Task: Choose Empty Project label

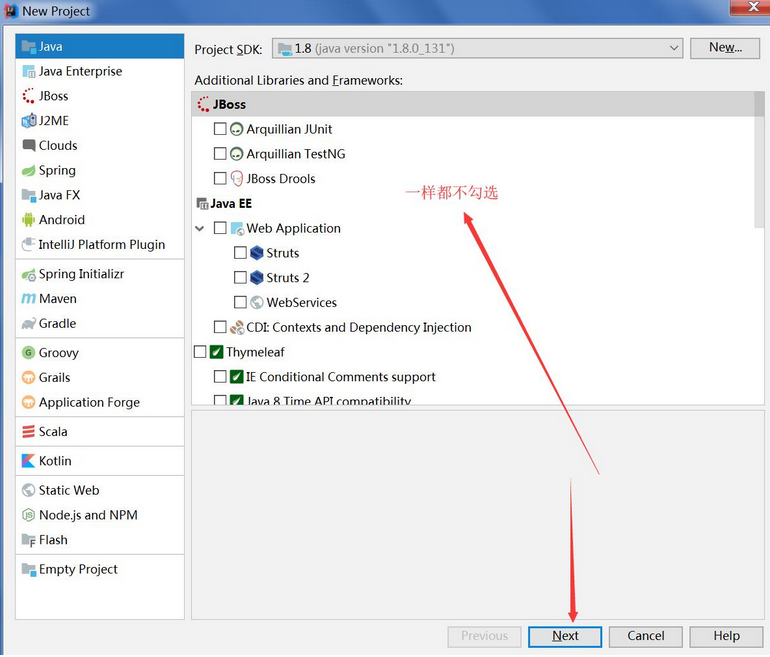Action: 78,570
